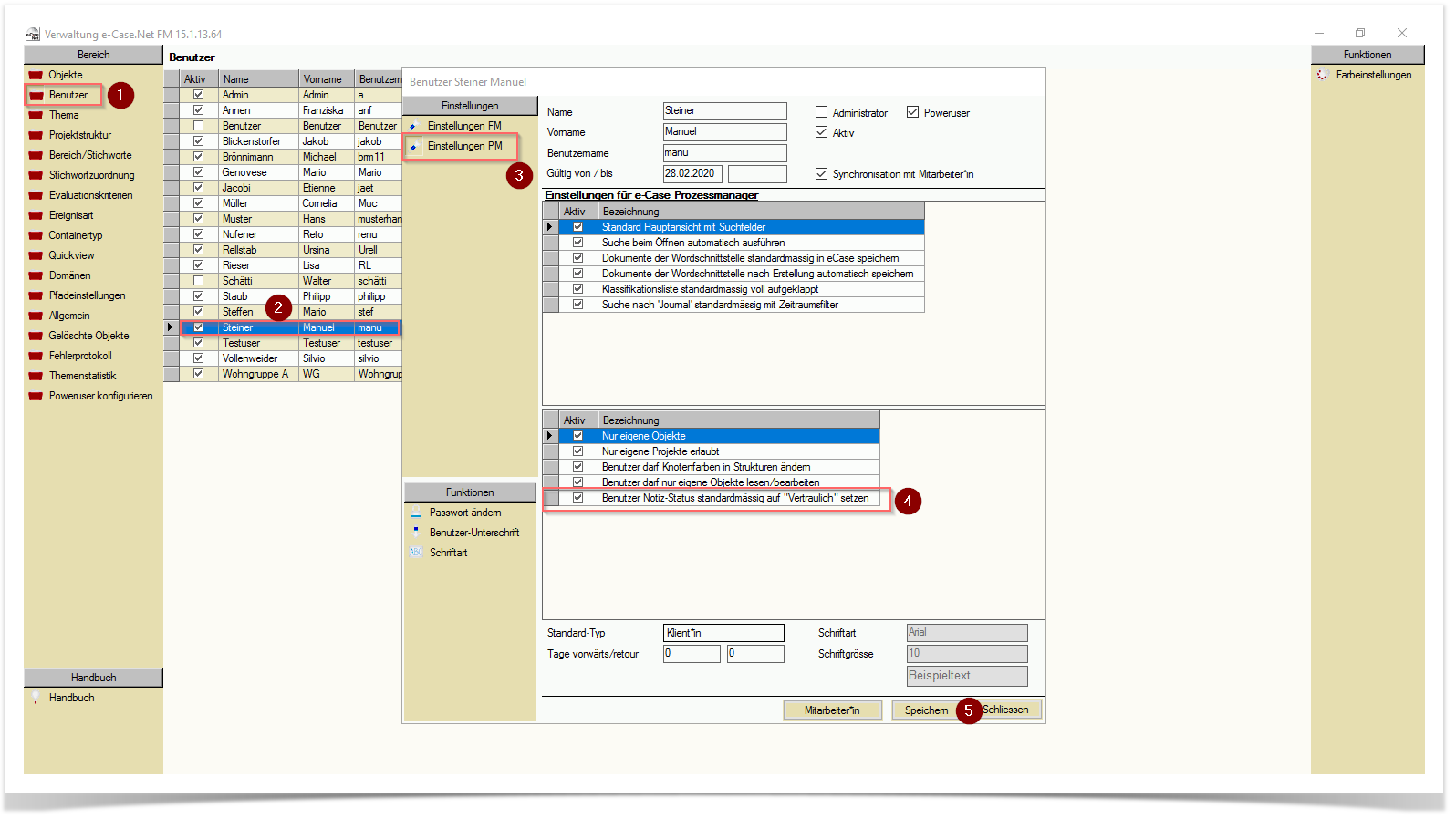The width and height of the screenshot is (1456, 819).
Task: Open the Einstellungen PM section
Action: 464,146
